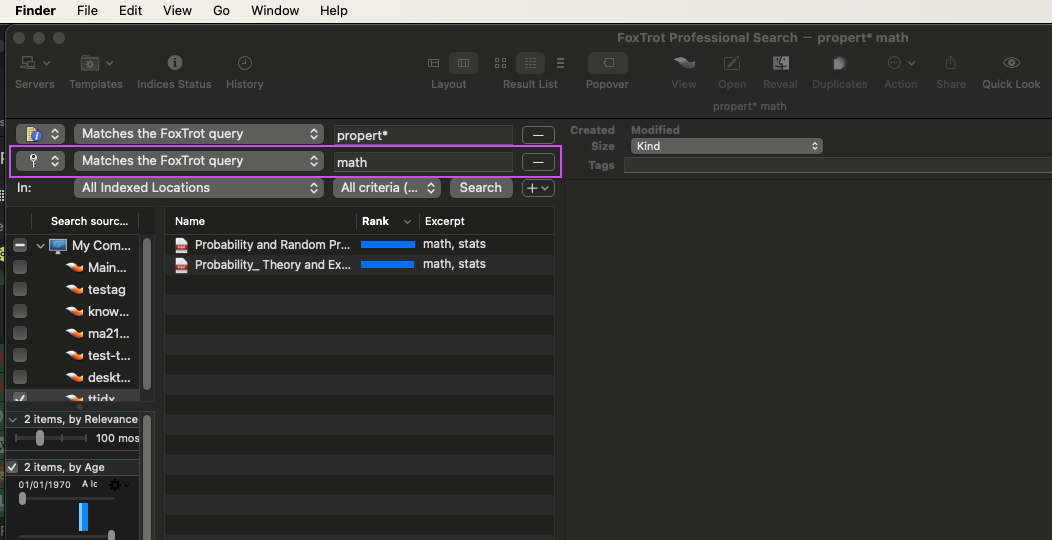The height and width of the screenshot is (540, 1052).
Task: Click the Probability and Random PDF icon
Action: [182, 245]
